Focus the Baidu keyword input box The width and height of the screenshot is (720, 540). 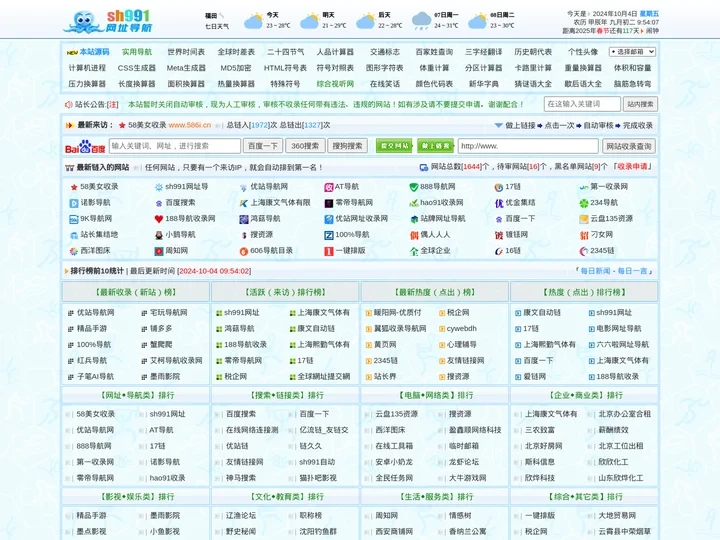[x=175, y=146]
